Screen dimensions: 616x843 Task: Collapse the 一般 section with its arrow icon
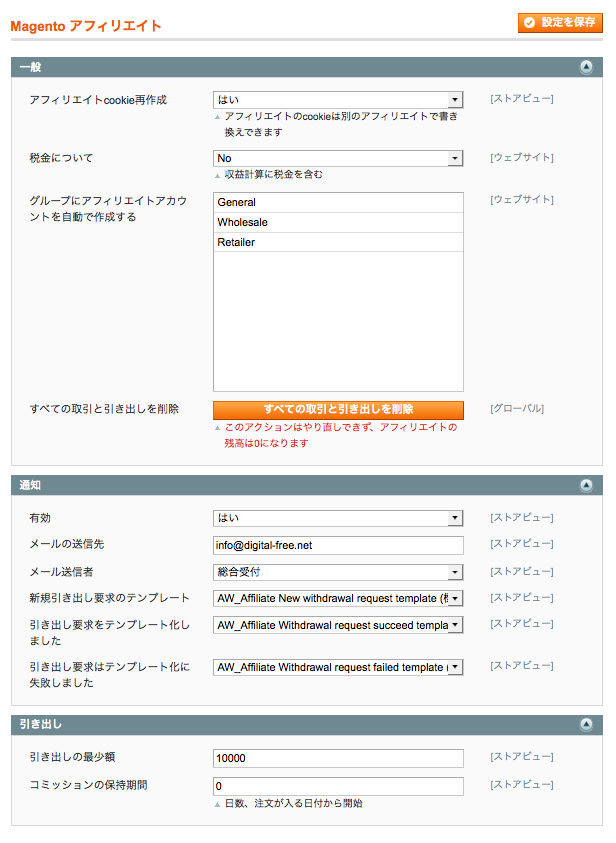587,67
